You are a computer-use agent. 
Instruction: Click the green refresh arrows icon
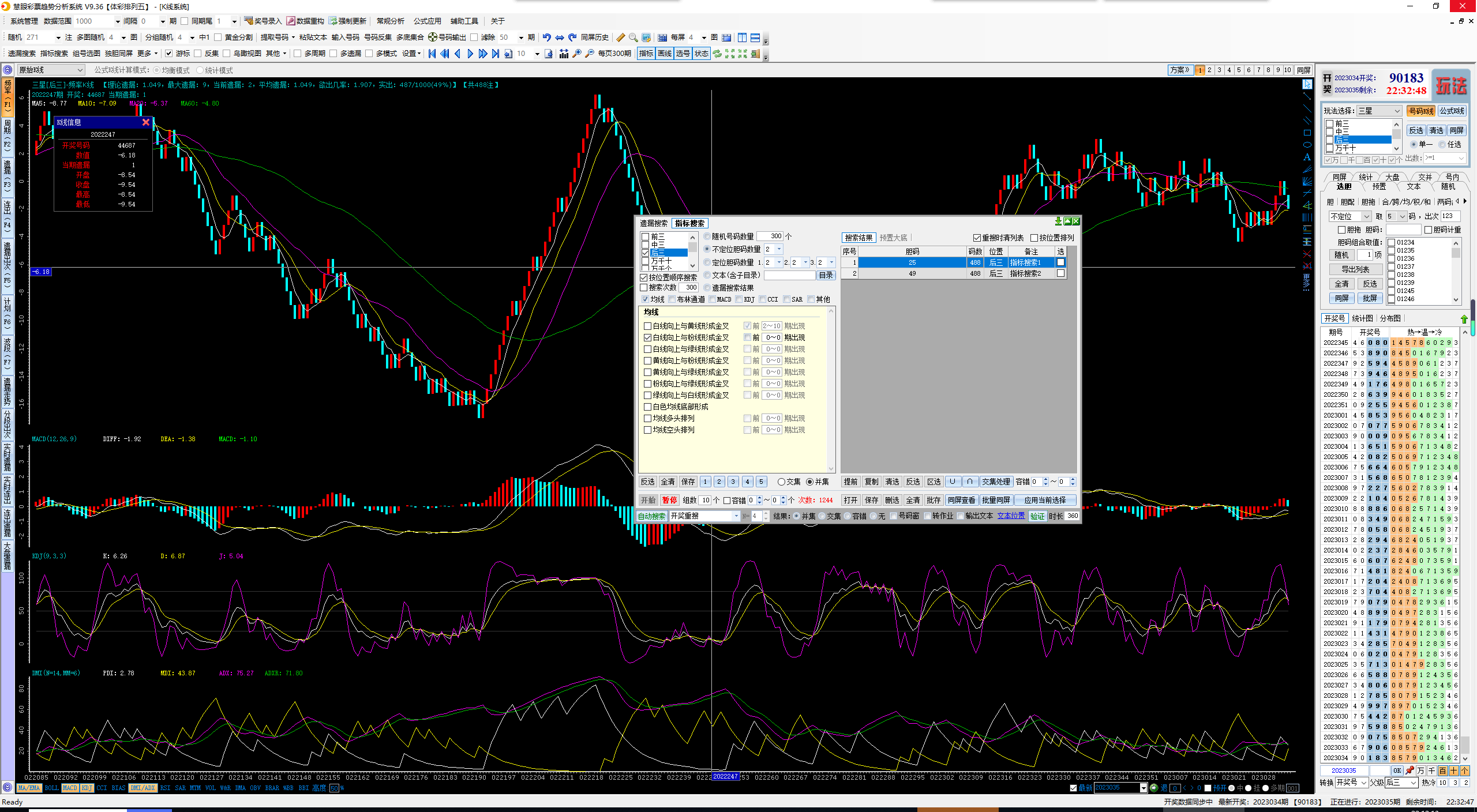(717, 54)
